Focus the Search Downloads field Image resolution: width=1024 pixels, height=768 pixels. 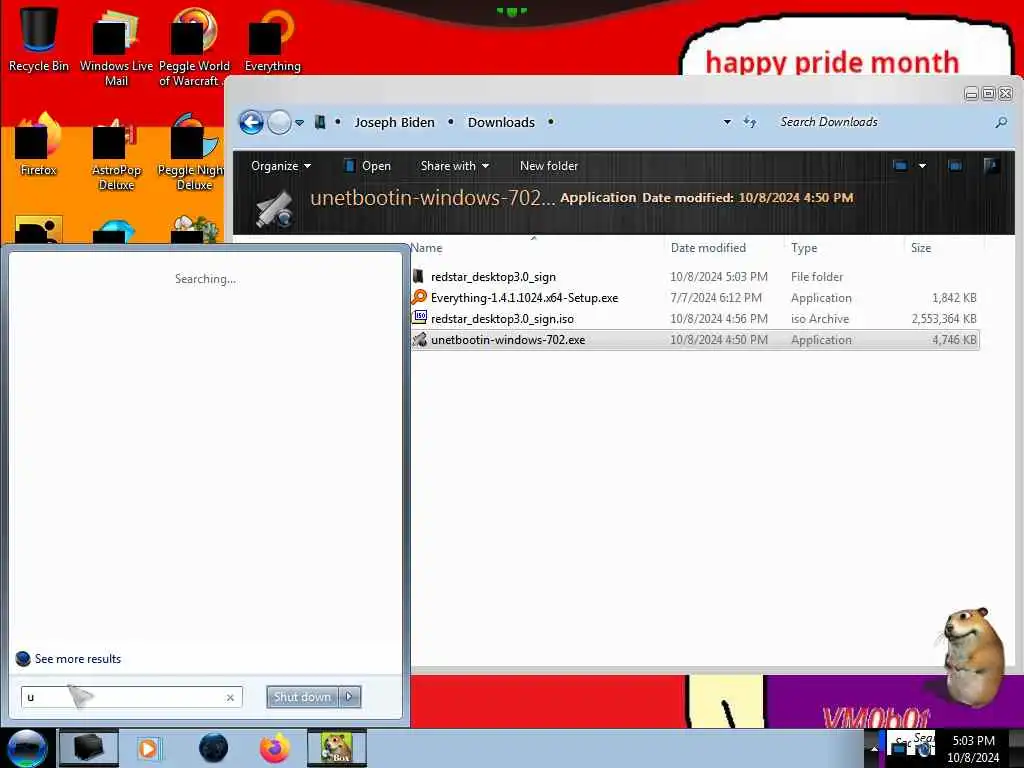point(882,122)
